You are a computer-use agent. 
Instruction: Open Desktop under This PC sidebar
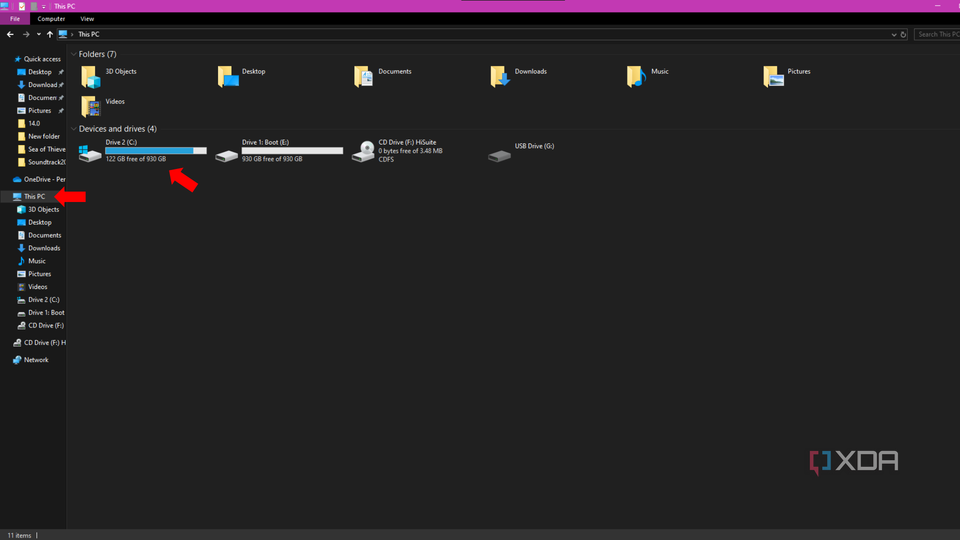point(39,222)
